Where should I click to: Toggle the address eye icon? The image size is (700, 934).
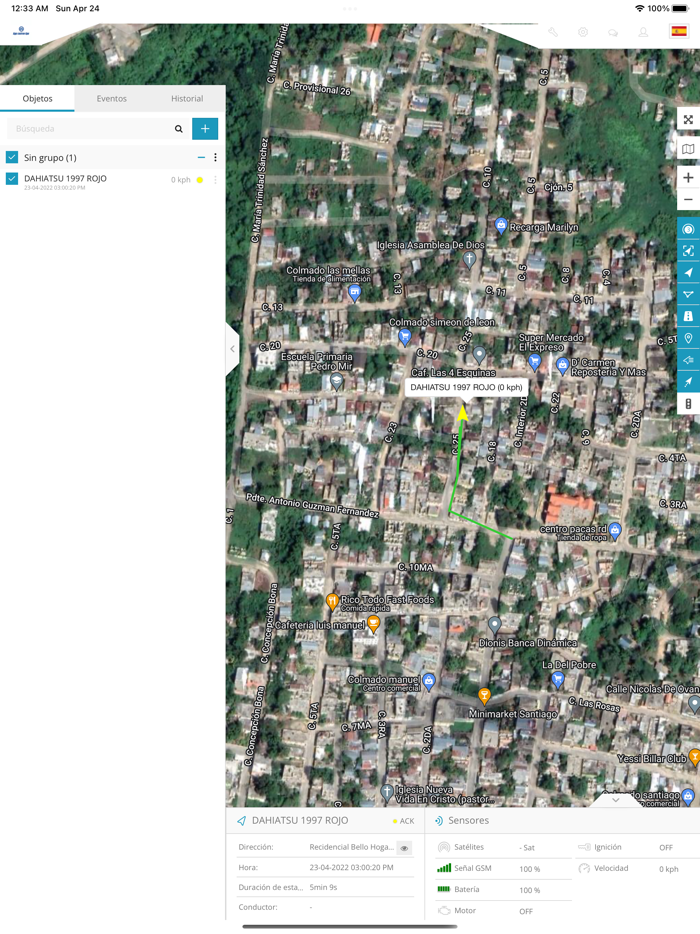404,848
